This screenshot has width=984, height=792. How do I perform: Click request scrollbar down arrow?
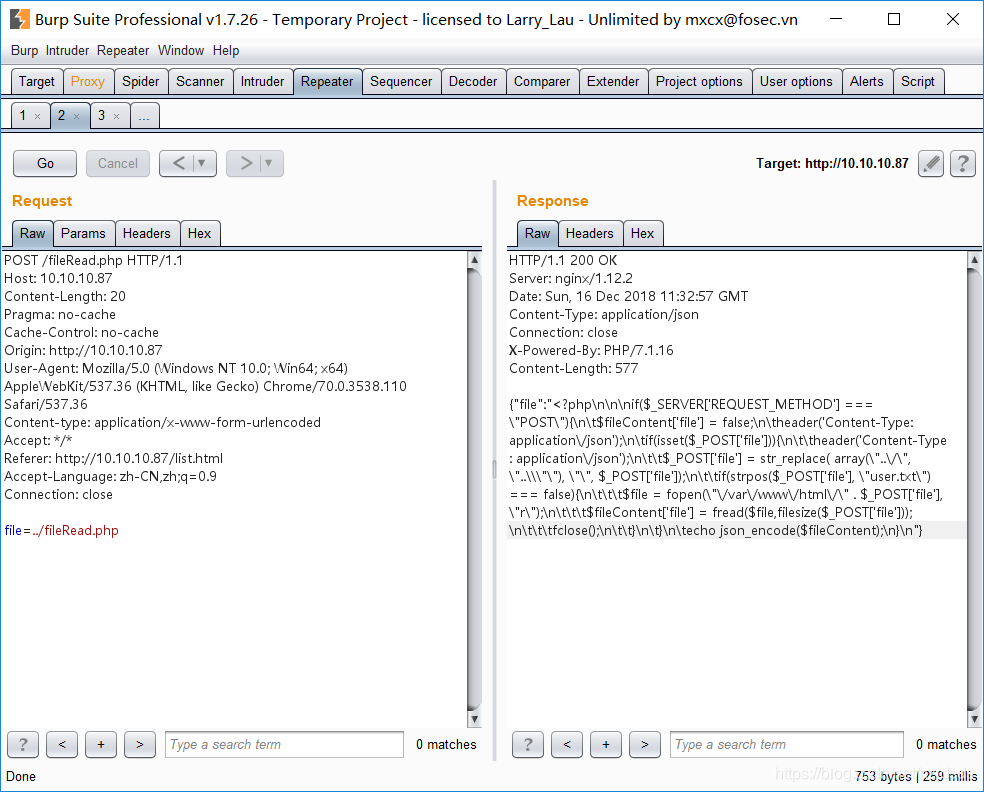click(x=474, y=719)
